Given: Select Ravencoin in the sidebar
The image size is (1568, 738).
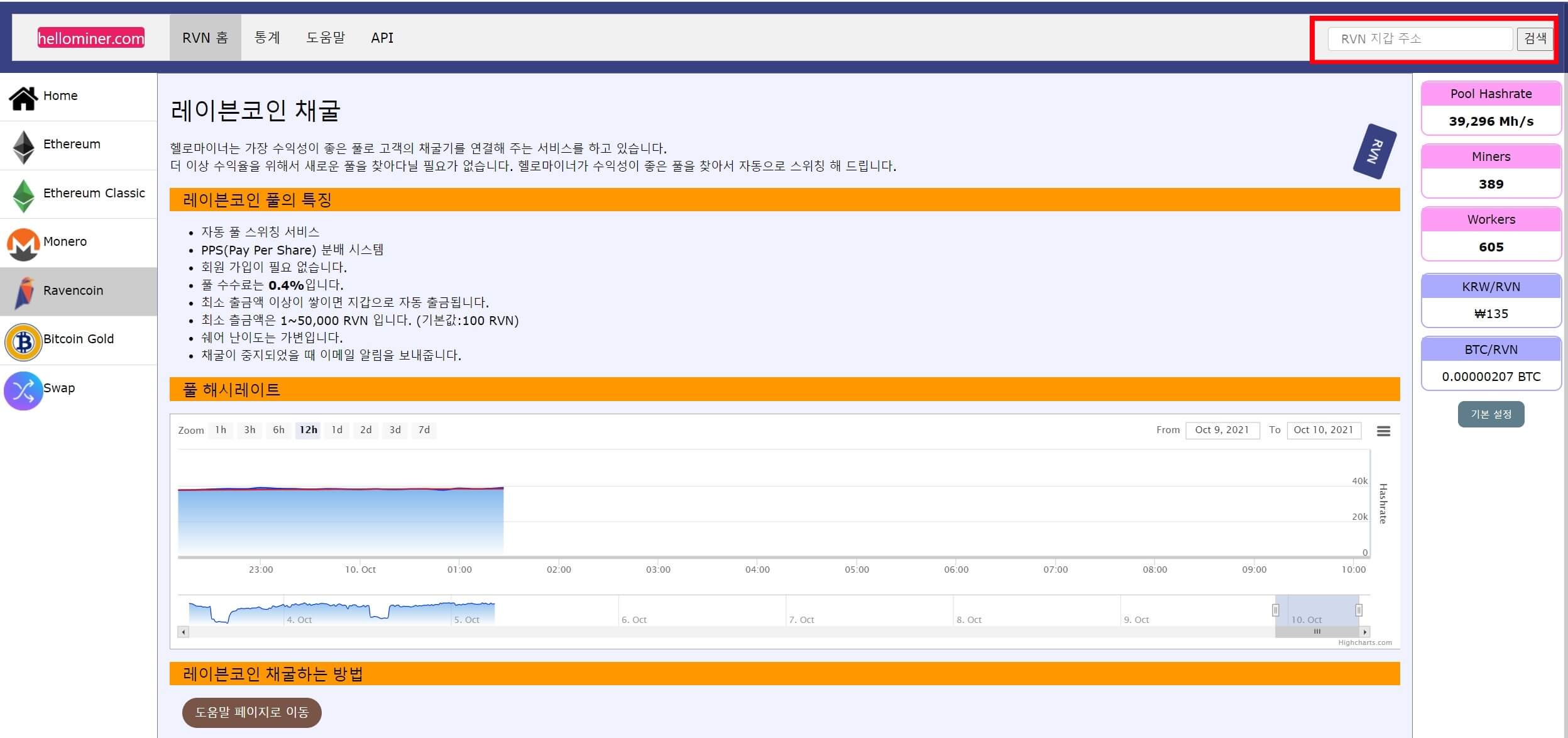Looking at the screenshot, I should pyautogui.click(x=79, y=292).
